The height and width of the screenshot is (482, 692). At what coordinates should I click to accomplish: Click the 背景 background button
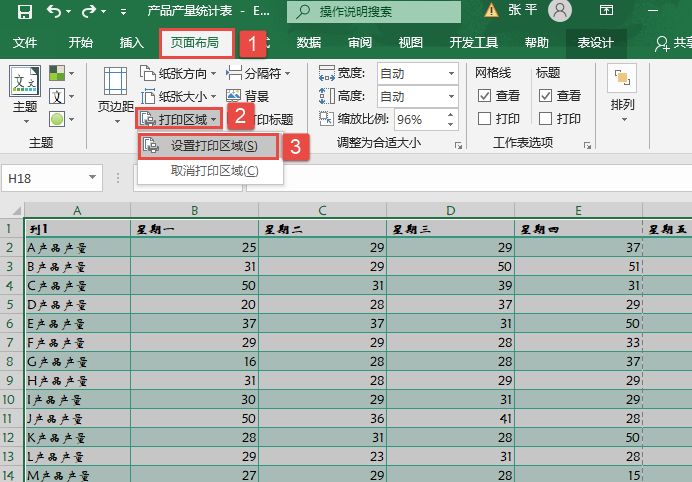coord(248,96)
